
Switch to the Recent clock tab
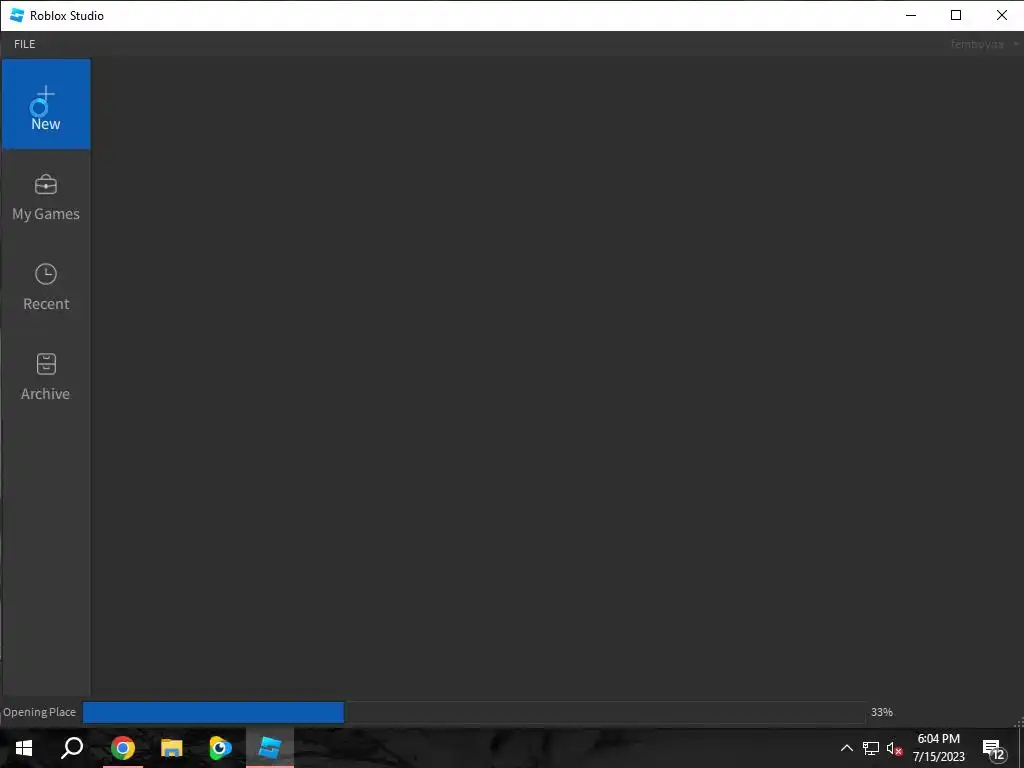(x=46, y=287)
